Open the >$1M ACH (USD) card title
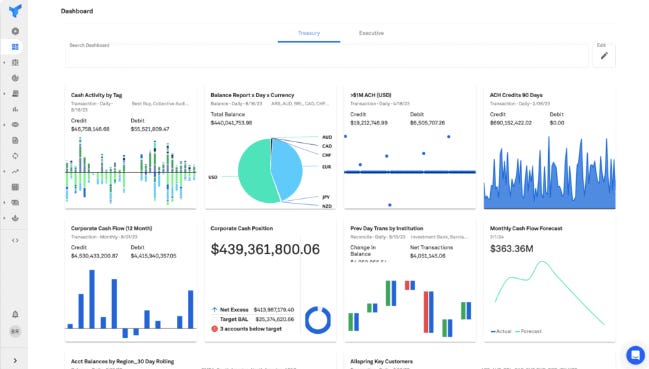Image resolution: width=649 pixels, height=369 pixels. coord(371,95)
